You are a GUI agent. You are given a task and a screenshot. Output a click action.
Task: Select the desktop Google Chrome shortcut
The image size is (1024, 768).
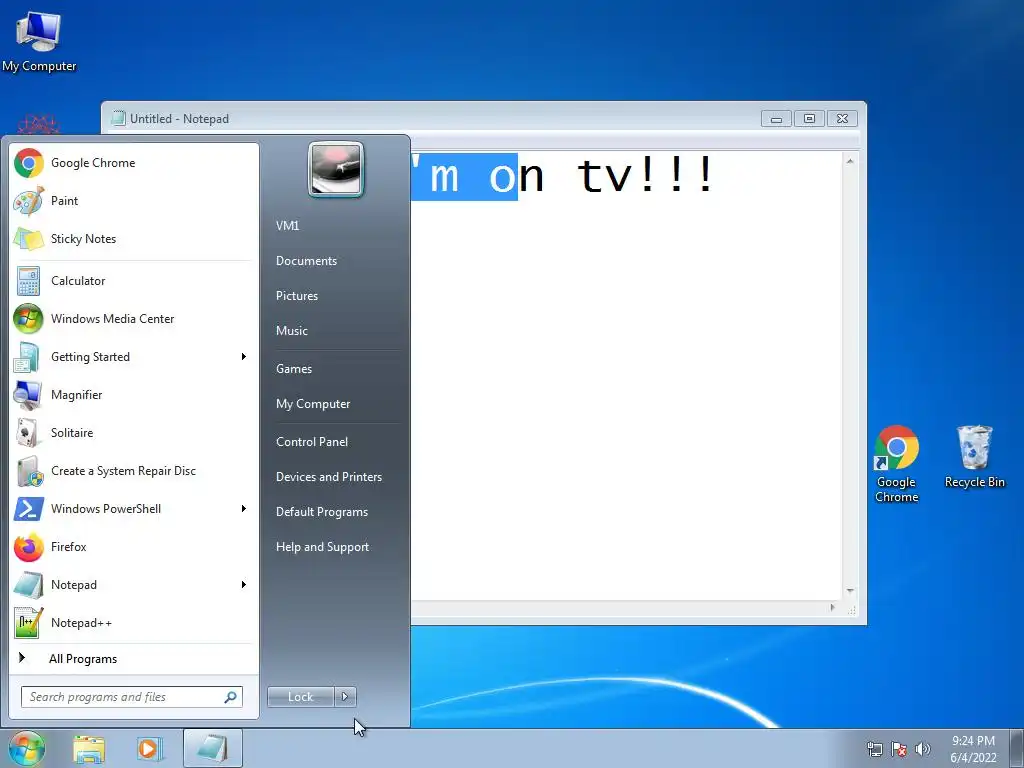pyautogui.click(x=897, y=464)
